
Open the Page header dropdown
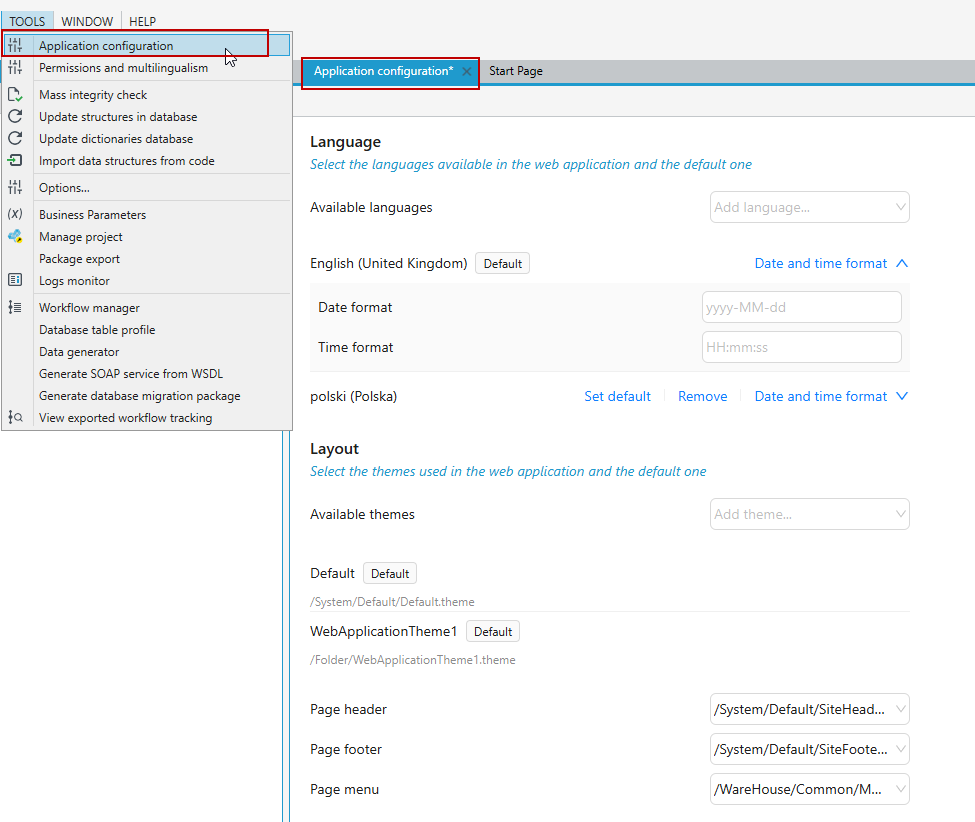pos(810,709)
